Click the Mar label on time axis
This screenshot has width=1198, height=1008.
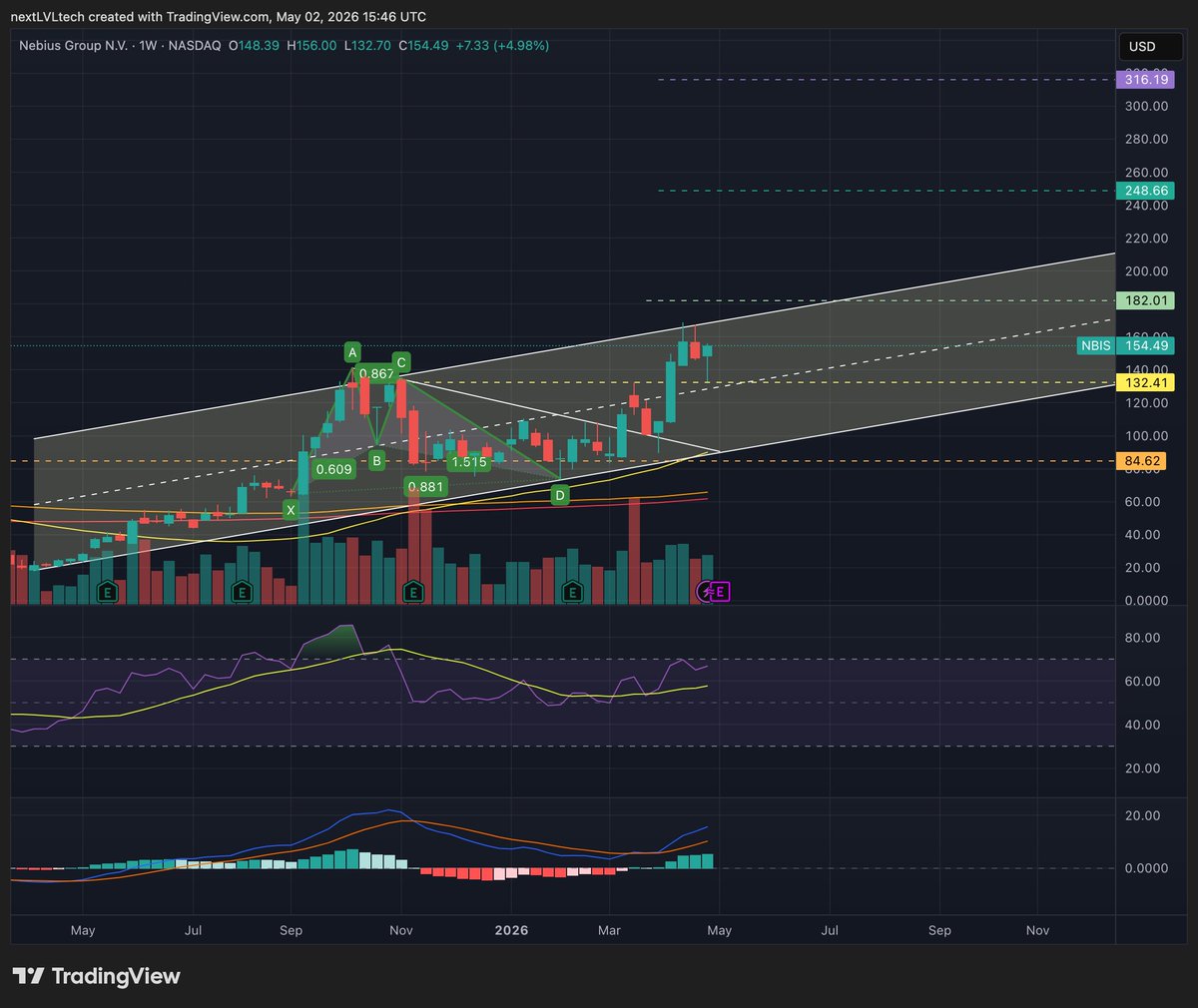[x=609, y=930]
